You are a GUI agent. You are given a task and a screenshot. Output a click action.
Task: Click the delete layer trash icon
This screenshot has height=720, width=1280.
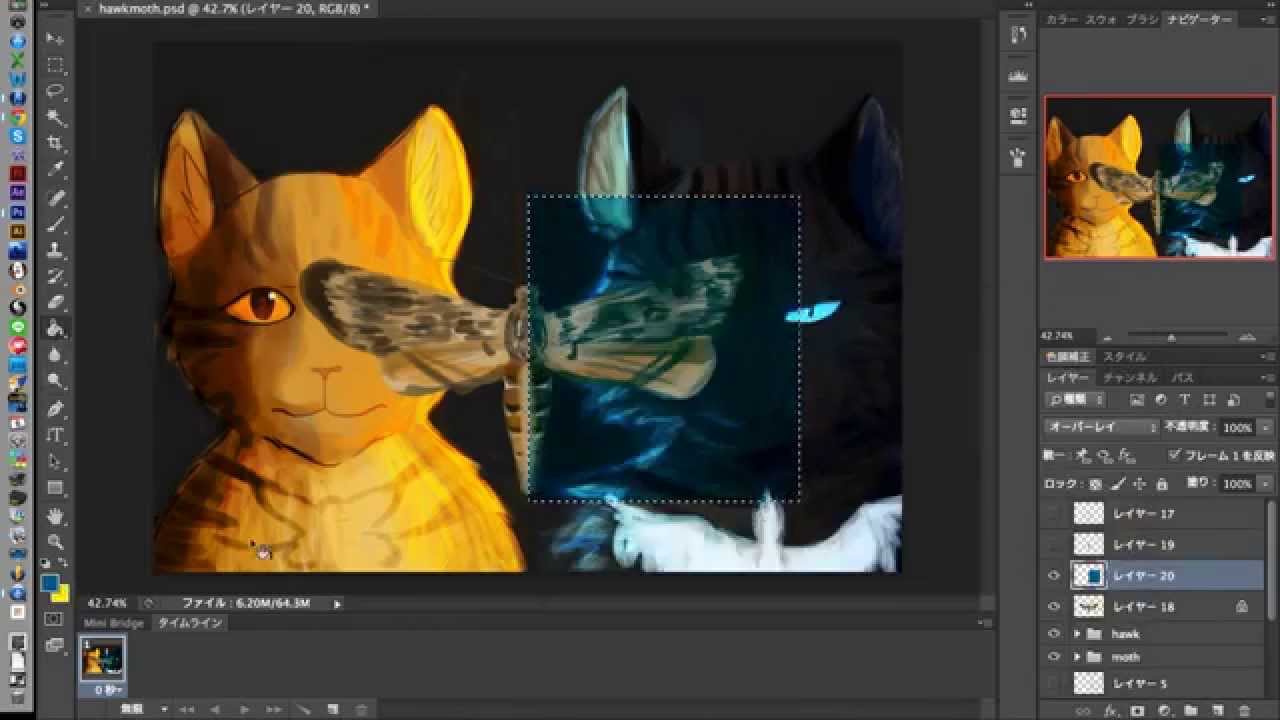coord(1245,711)
